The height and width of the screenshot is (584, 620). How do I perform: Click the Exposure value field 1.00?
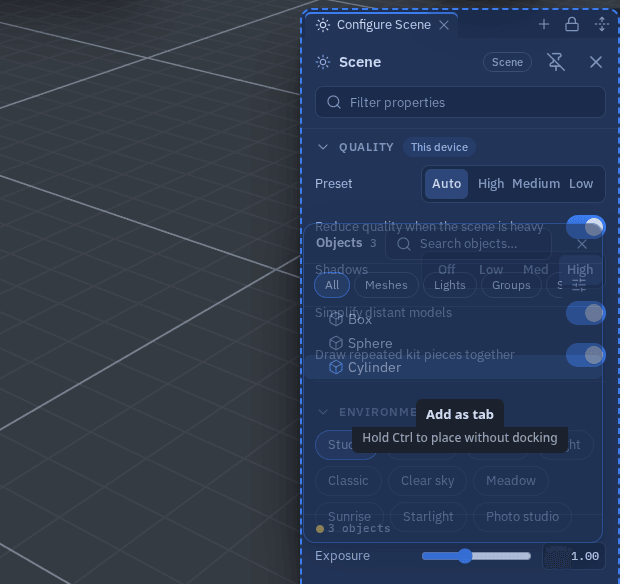click(574, 556)
